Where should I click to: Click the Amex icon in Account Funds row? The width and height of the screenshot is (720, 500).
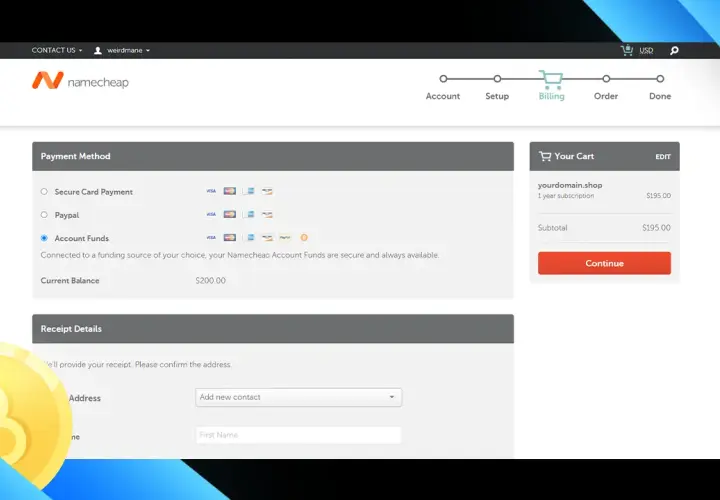(x=248, y=237)
